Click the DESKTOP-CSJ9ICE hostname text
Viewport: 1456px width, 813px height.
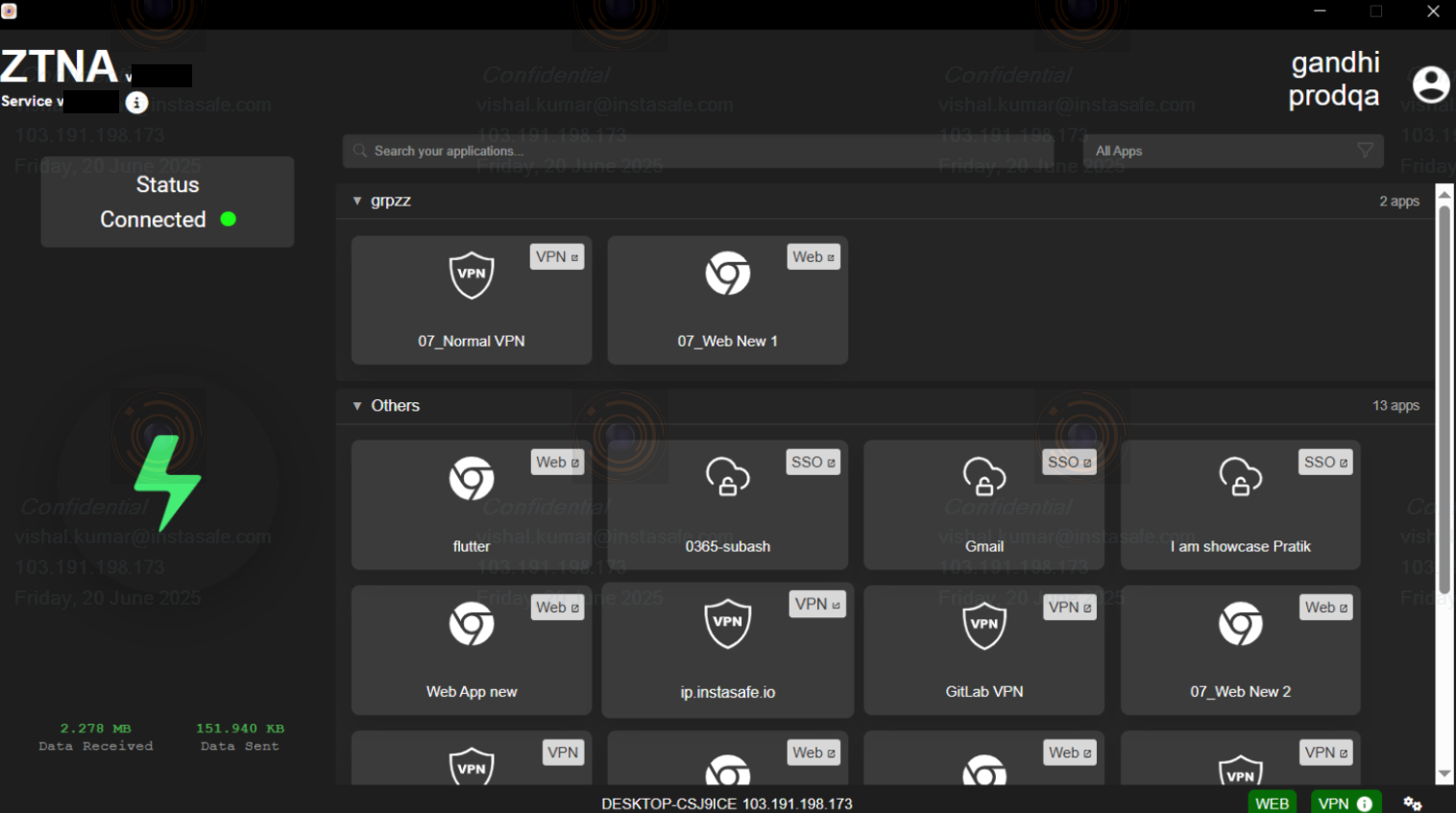668,803
